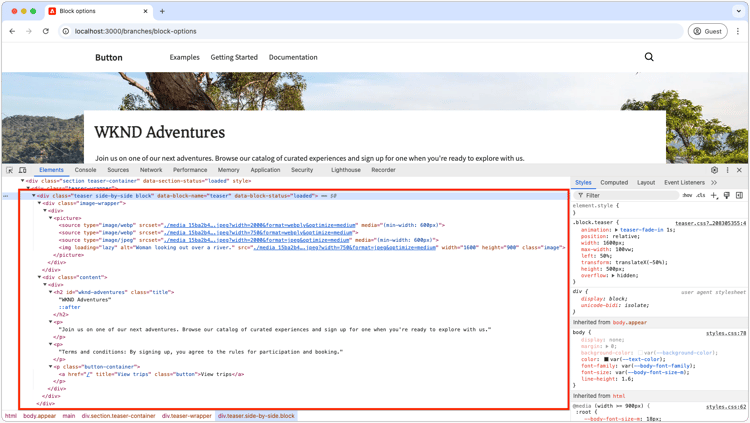The image size is (750, 423).
Task: View site information icon in address bar
Action: pos(66,31)
